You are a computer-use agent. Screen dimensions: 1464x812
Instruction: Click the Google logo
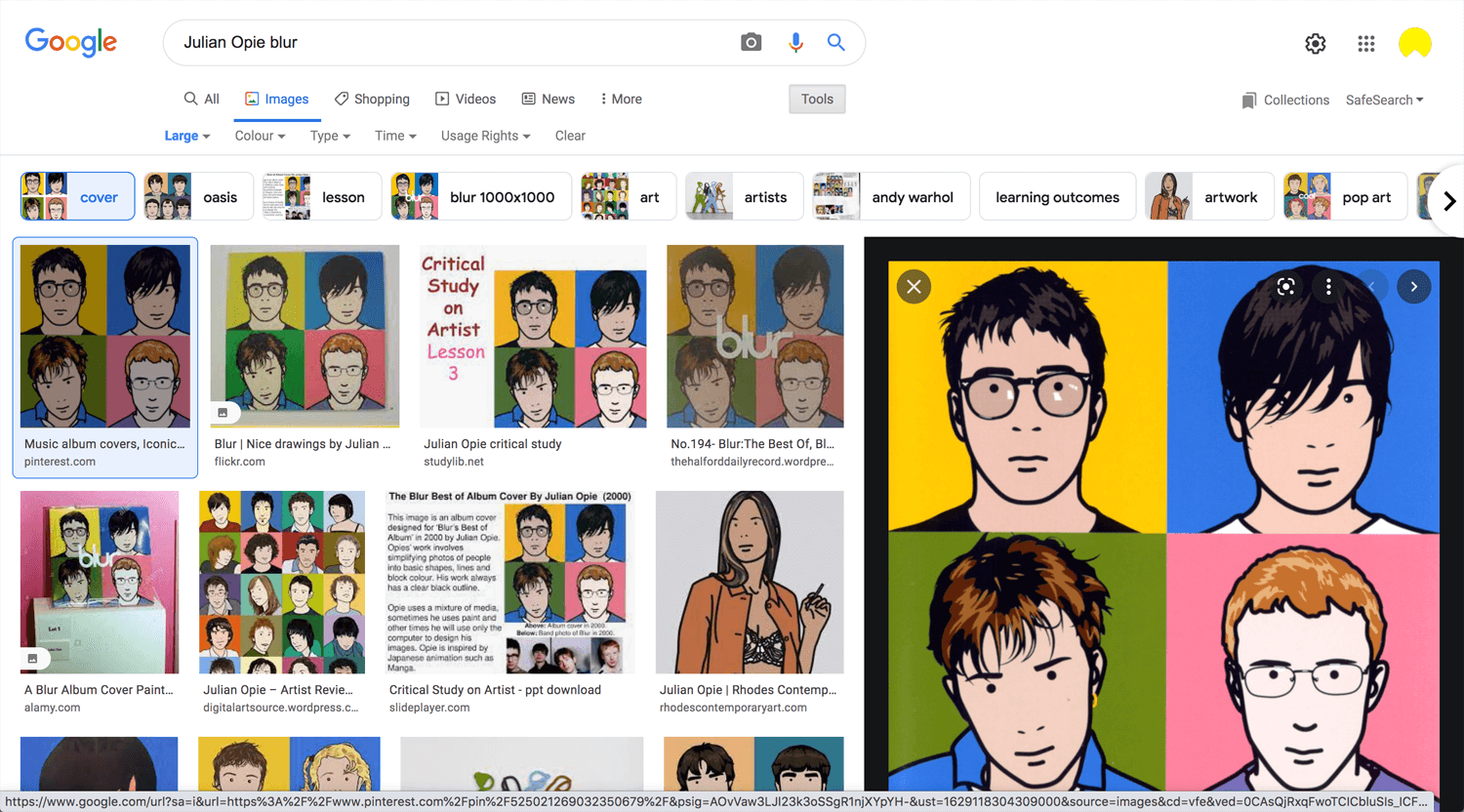coord(71,42)
